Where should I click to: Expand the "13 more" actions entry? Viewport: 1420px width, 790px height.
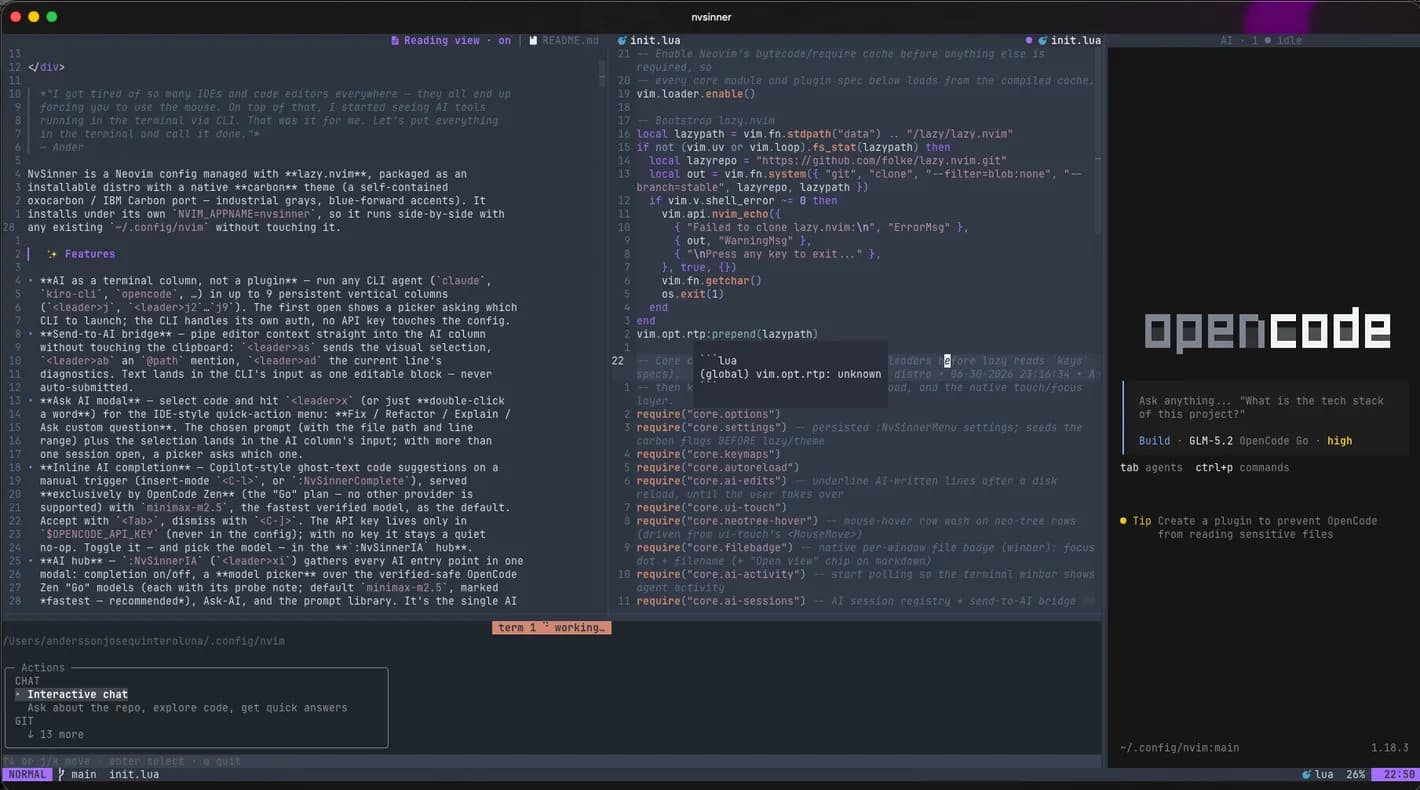[x=56, y=734]
